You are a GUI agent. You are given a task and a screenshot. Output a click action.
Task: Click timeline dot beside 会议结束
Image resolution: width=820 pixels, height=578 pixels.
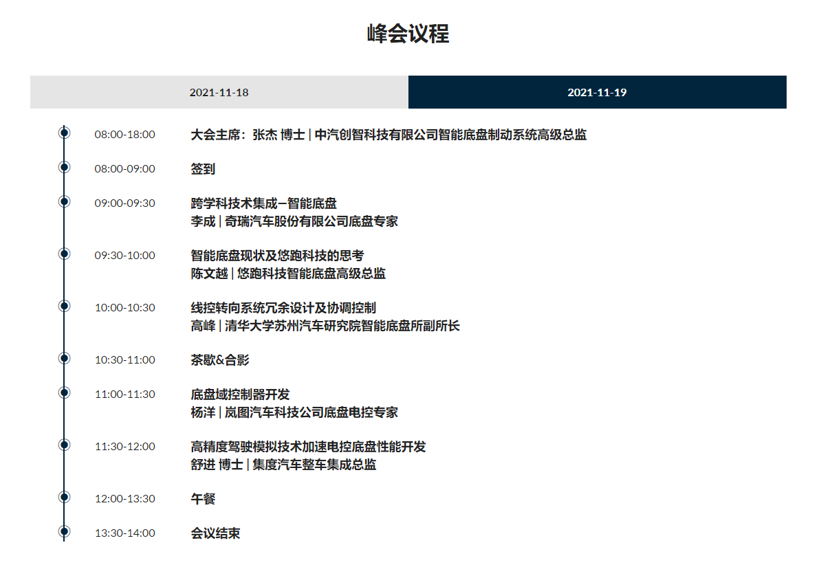(x=64, y=532)
